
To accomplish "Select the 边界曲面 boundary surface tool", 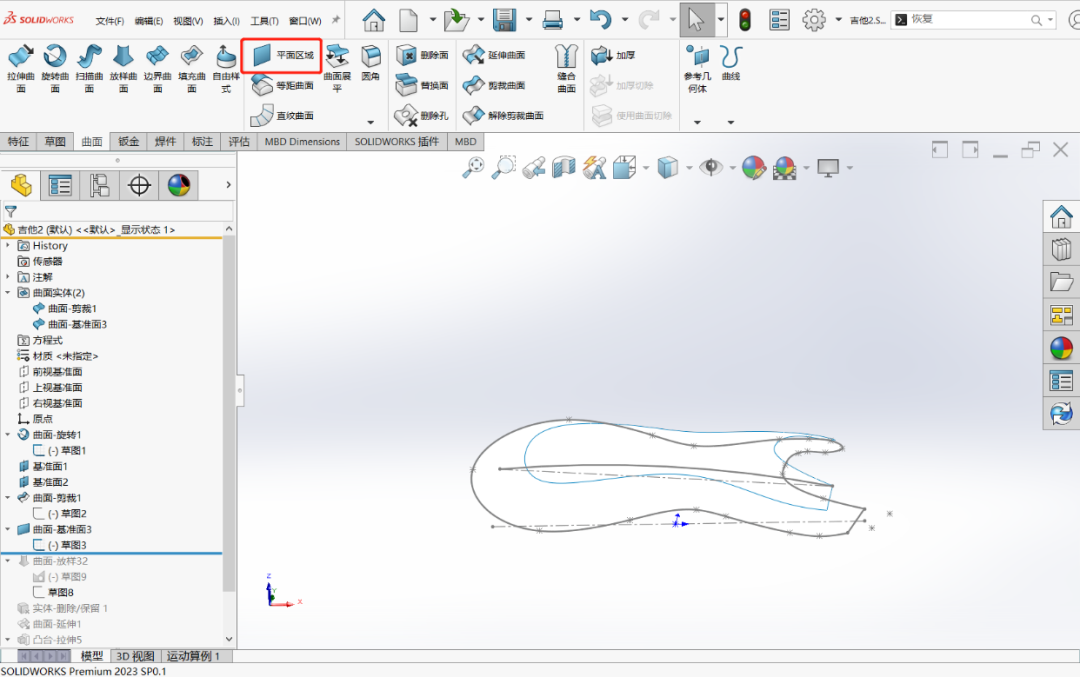I will tap(158, 68).
